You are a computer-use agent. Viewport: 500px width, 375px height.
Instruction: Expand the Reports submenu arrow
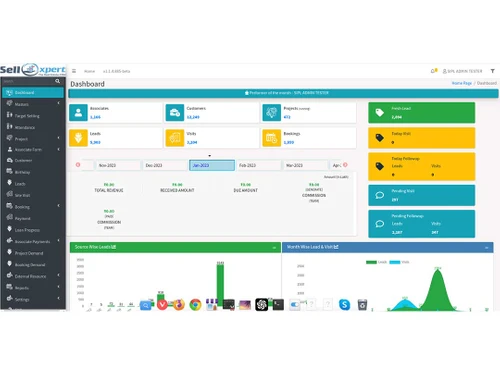tap(59, 287)
